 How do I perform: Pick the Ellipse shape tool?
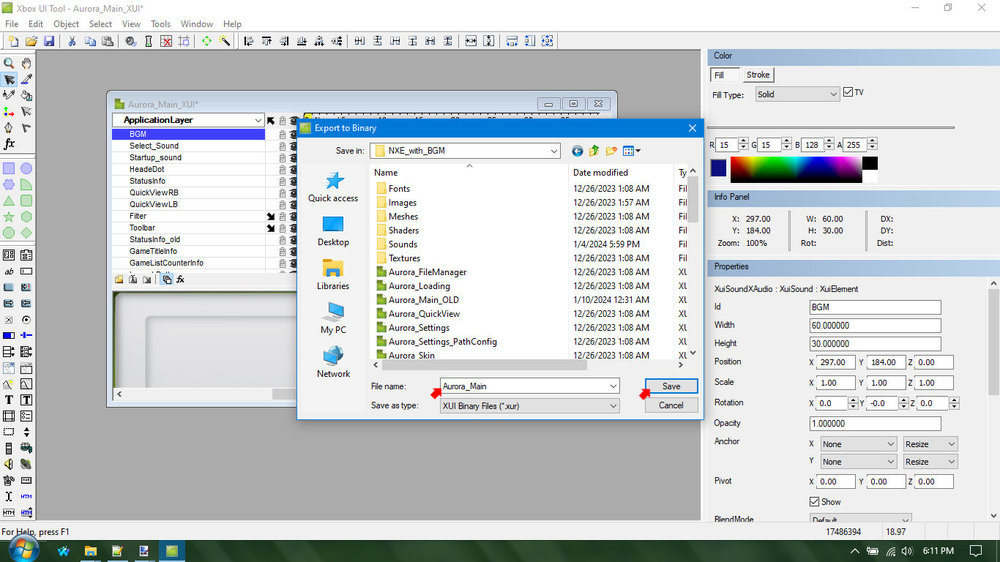[26, 168]
